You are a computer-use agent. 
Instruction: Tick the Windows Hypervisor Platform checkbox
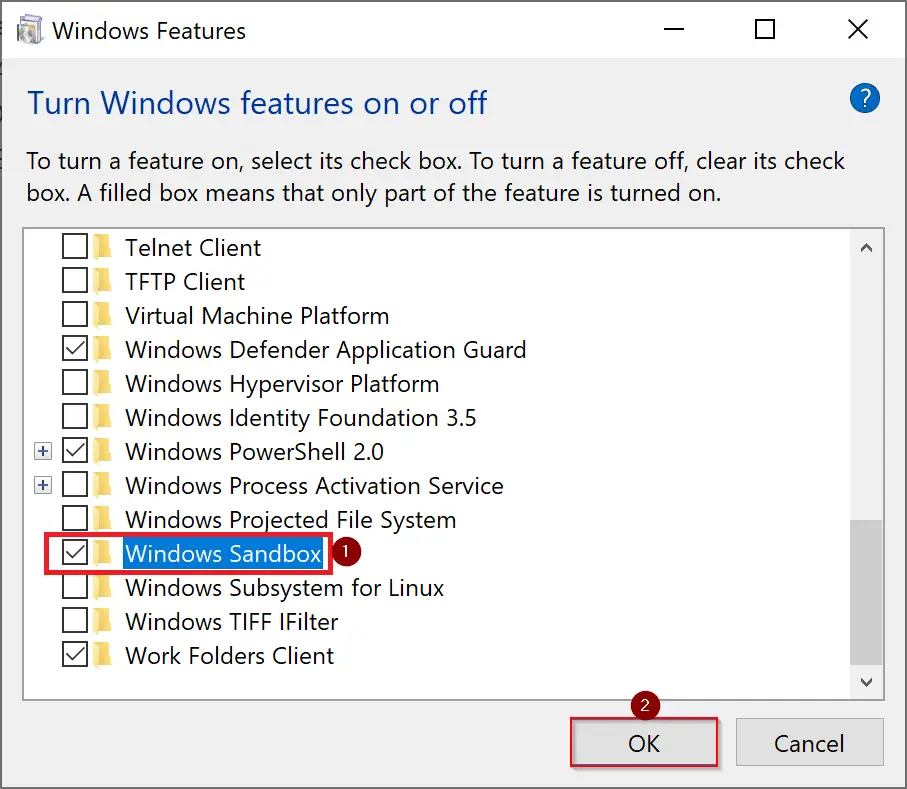coord(75,382)
